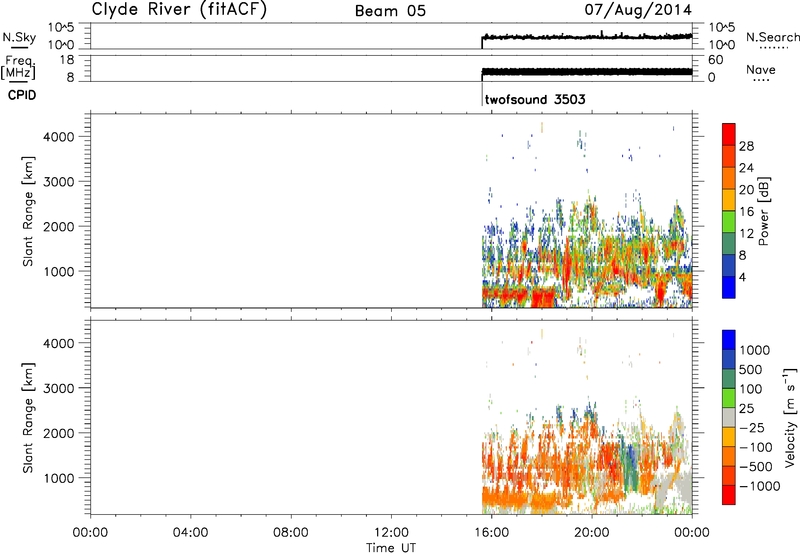This screenshot has width=800, height=554.
Task: Click the '500' velocity color bar value
Action: point(751,370)
